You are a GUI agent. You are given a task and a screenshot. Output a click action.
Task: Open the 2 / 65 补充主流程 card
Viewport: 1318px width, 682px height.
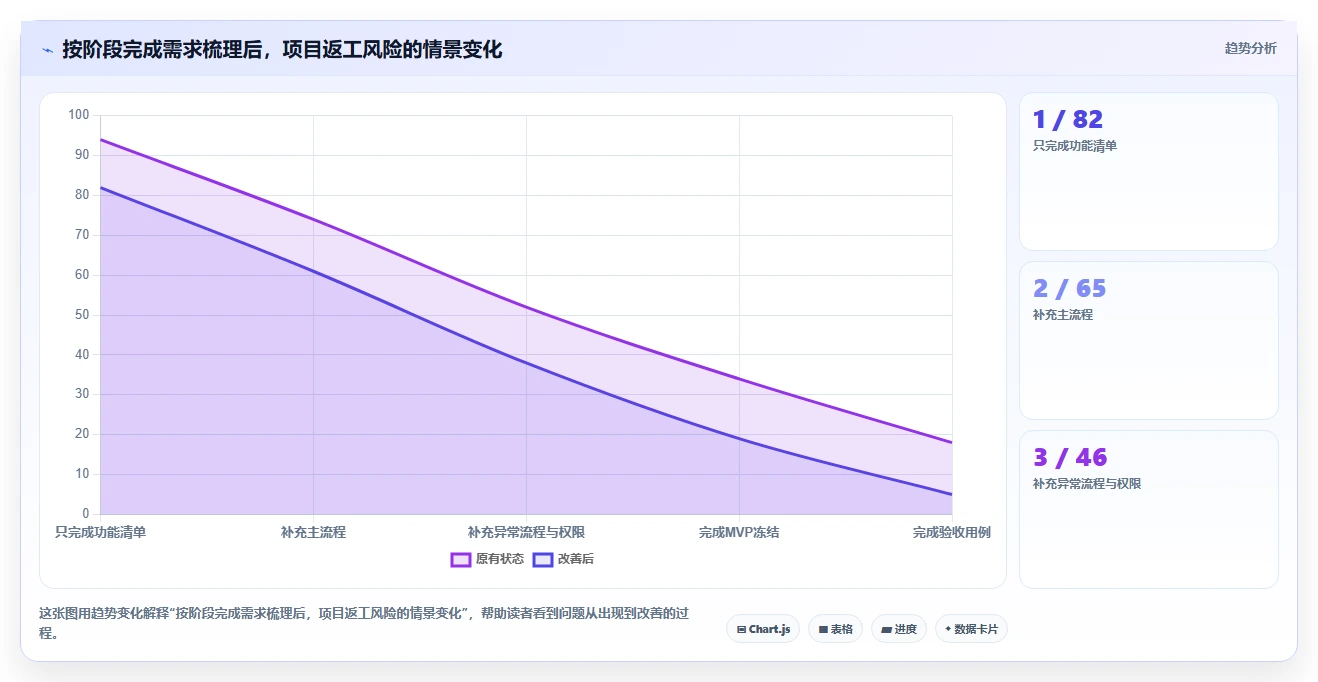click(x=1148, y=340)
